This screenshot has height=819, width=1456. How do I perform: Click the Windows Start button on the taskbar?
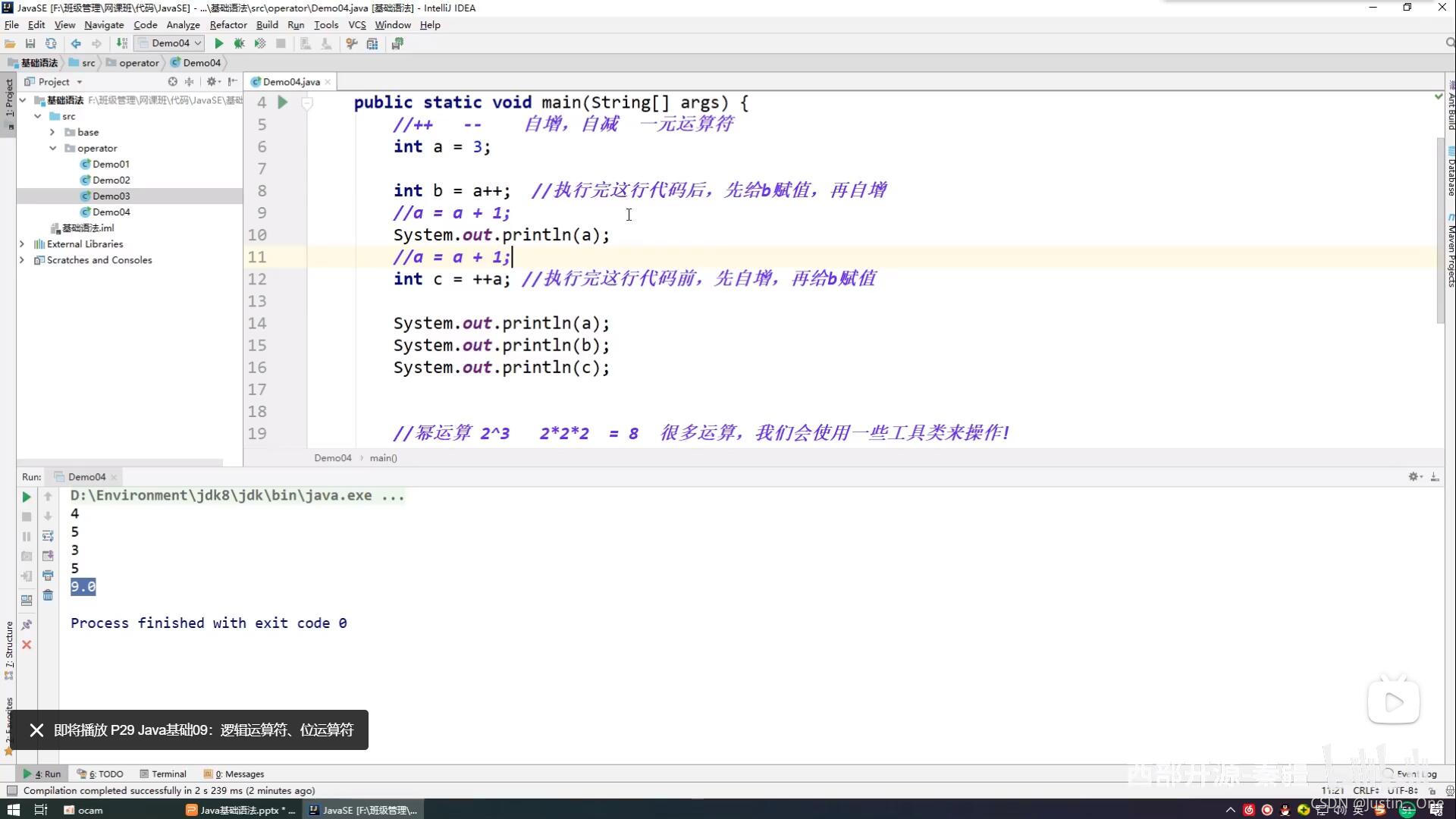[13, 810]
